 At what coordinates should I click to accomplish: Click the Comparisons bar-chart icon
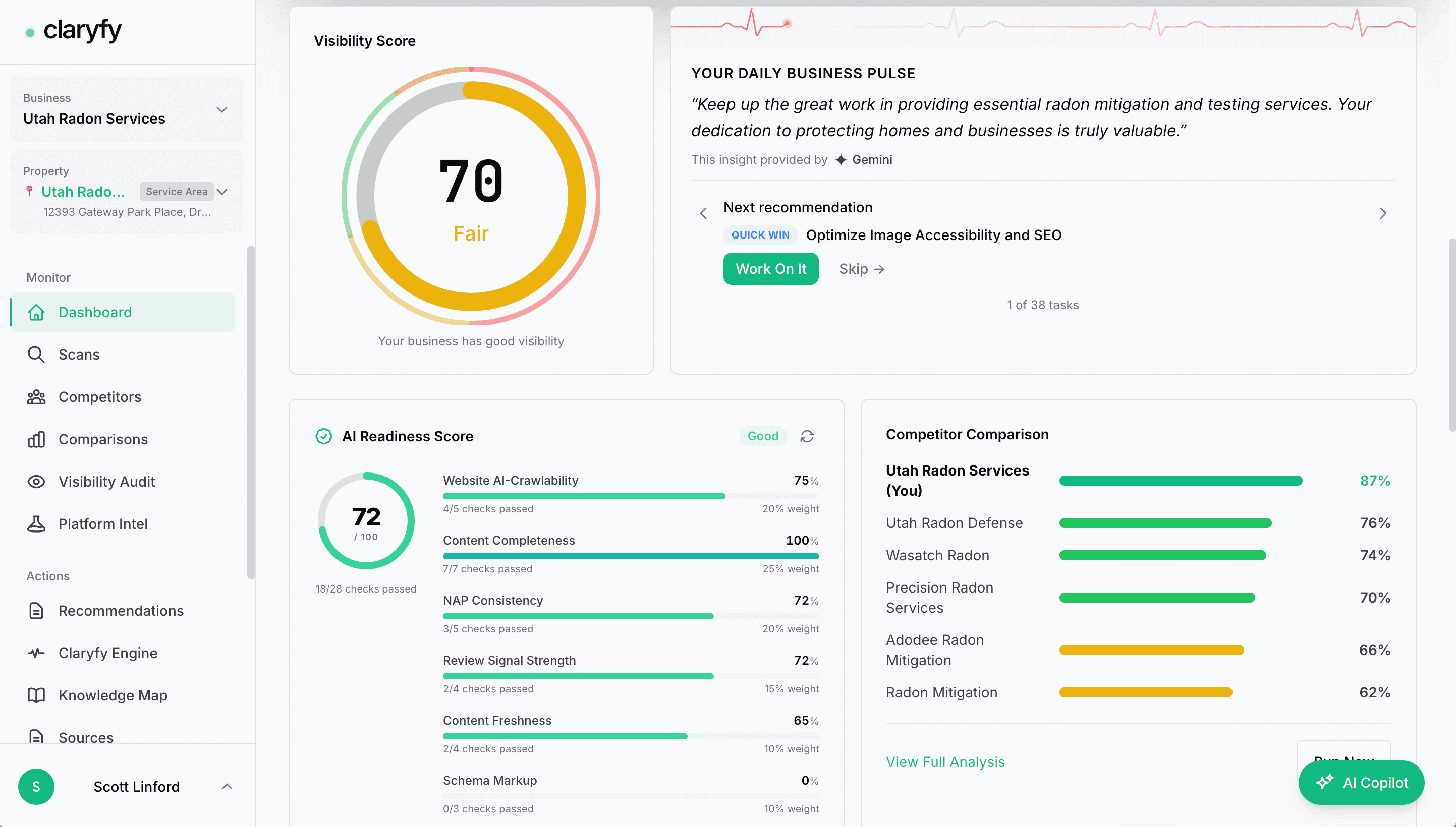(x=36, y=439)
